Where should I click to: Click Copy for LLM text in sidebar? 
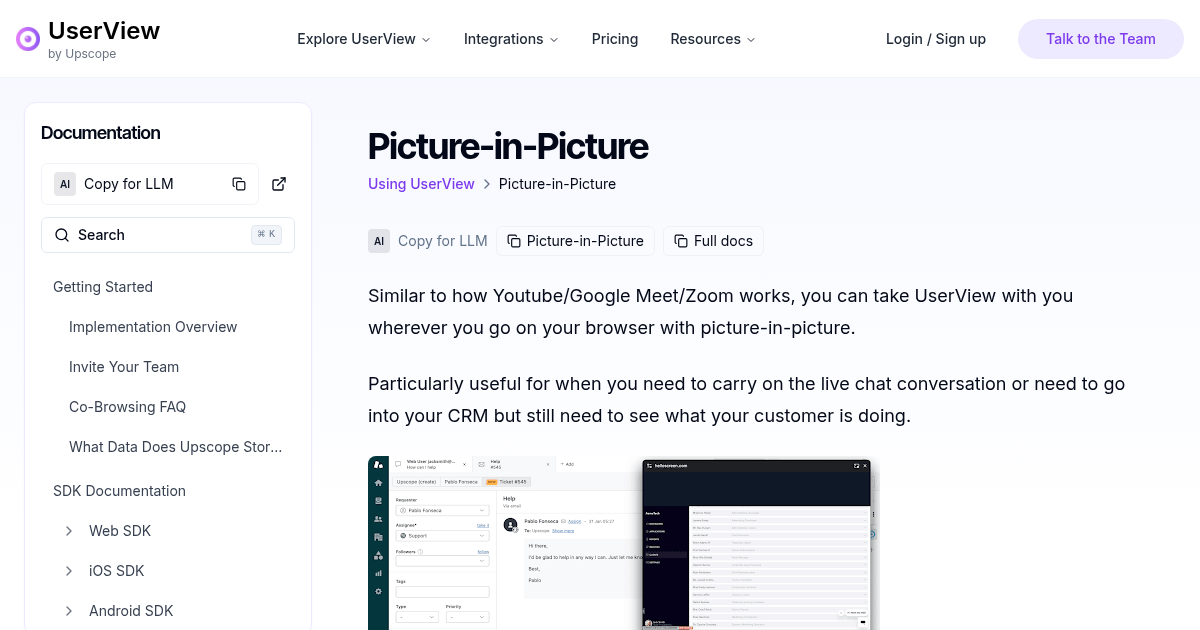pyautogui.click(x=129, y=184)
